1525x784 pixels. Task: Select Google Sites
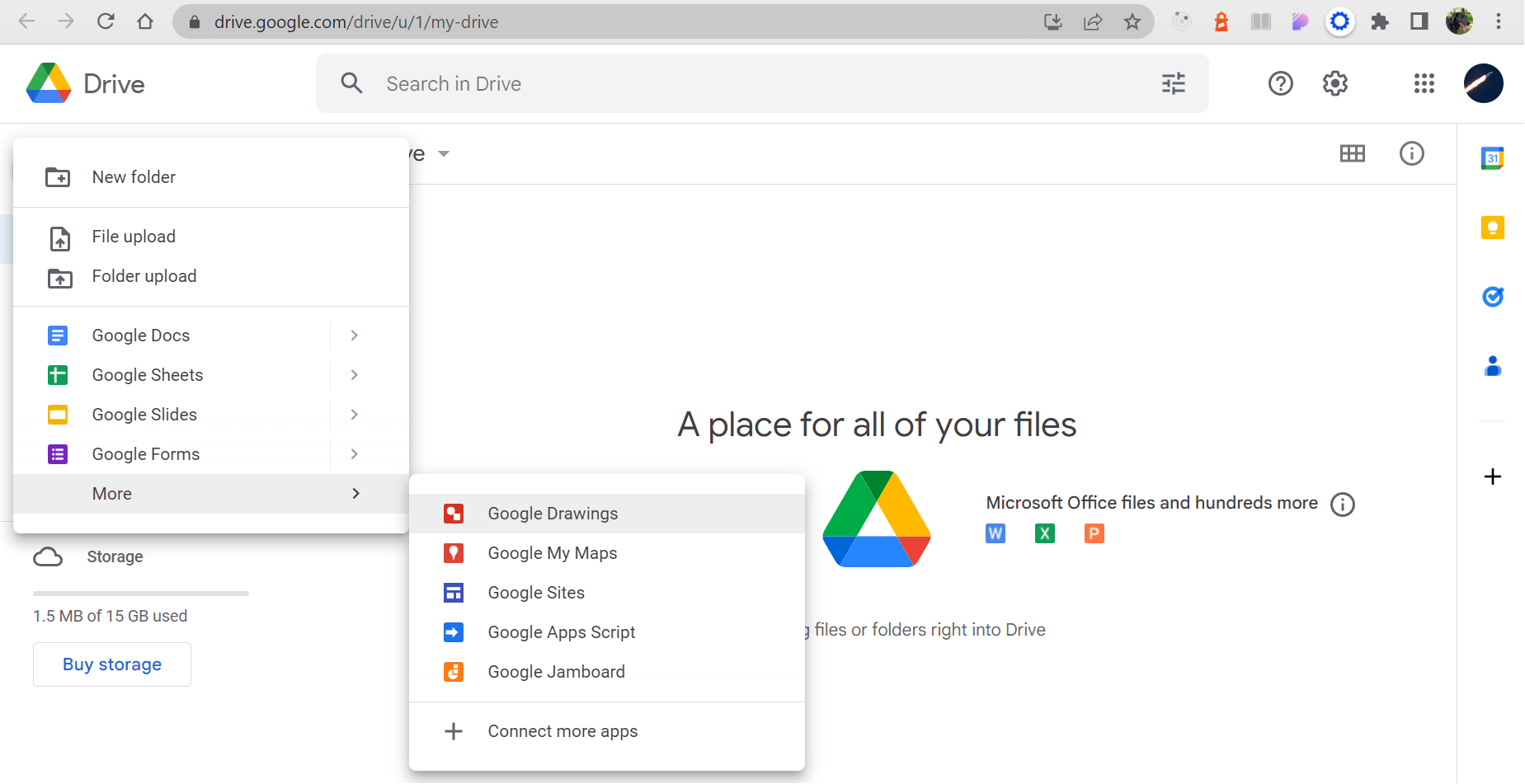tap(607, 593)
